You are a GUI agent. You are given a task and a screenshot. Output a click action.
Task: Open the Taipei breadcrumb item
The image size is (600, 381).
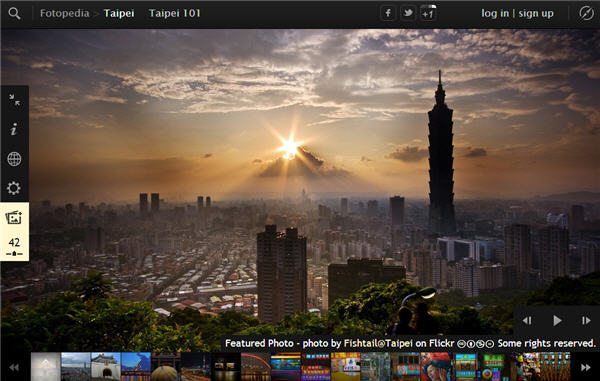pos(119,13)
